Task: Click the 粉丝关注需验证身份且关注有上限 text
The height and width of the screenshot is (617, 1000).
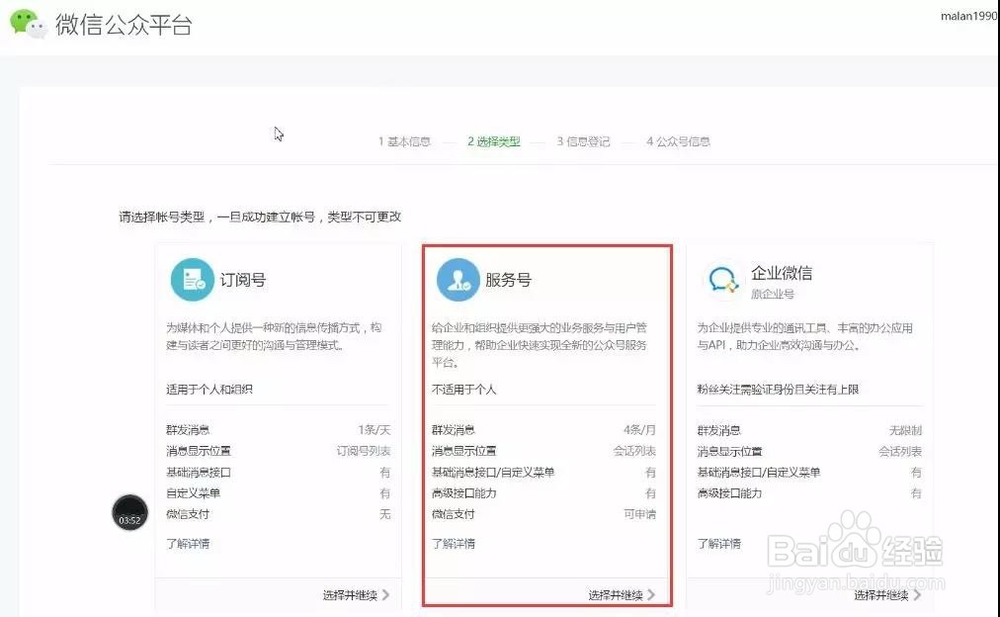Action: click(778, 389)
